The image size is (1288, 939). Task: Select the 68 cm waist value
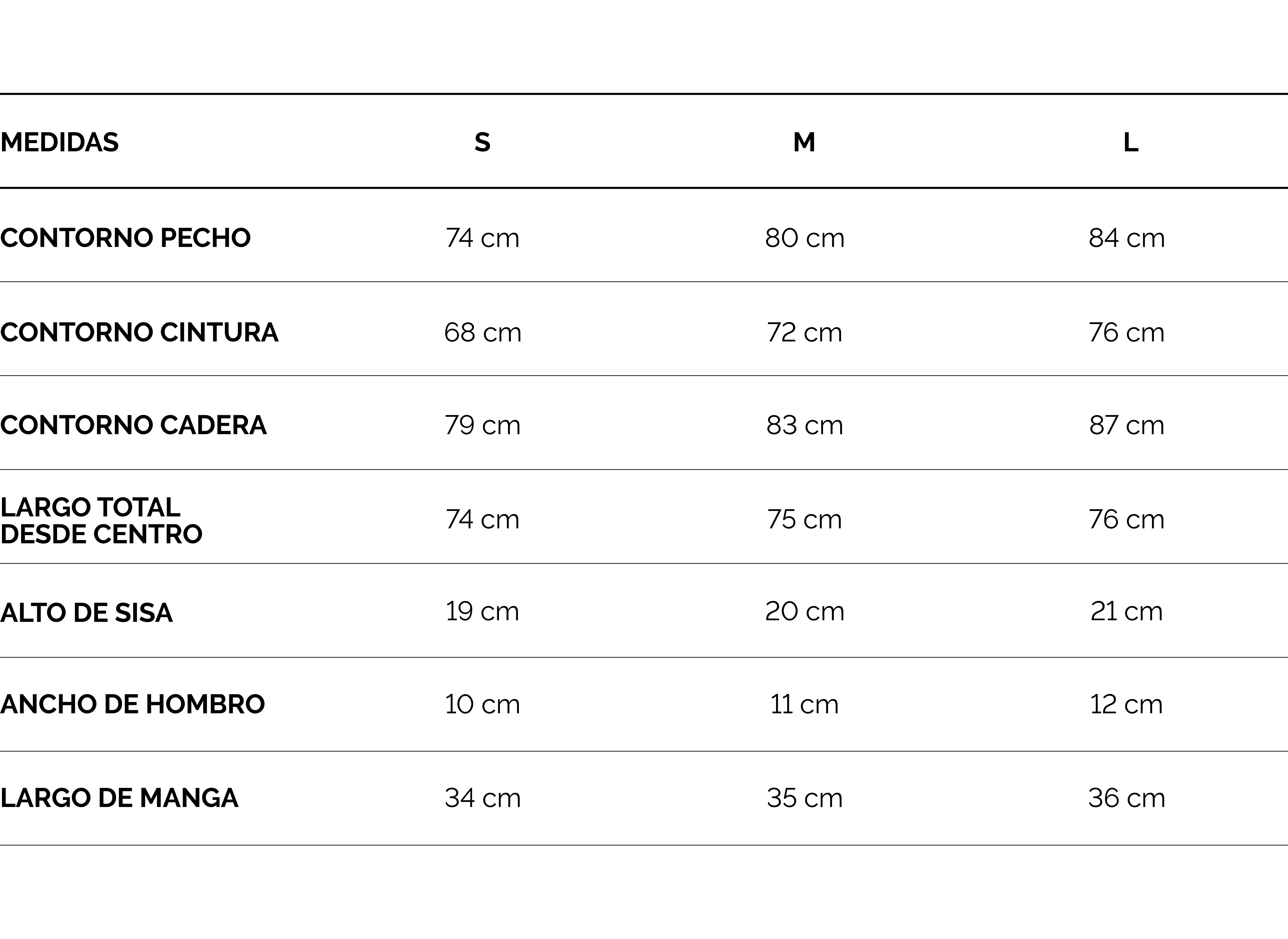tap(482, 332)
